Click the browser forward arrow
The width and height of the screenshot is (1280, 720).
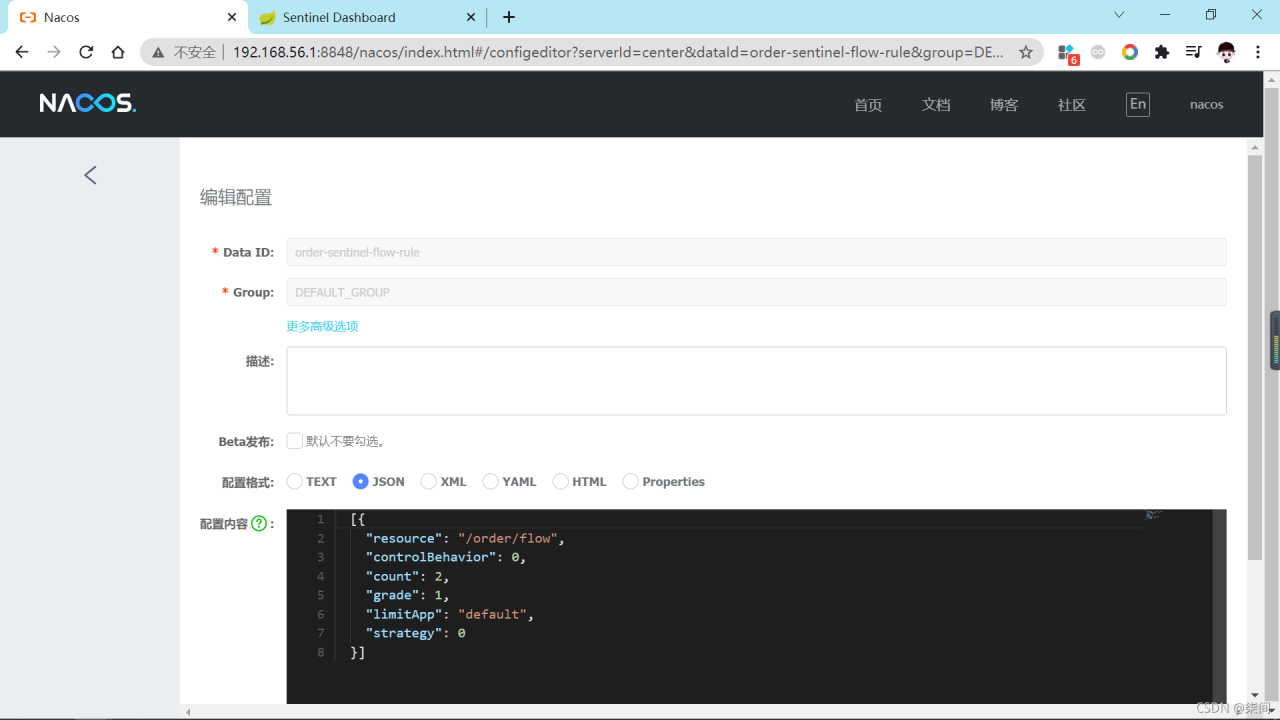point(54,52)
